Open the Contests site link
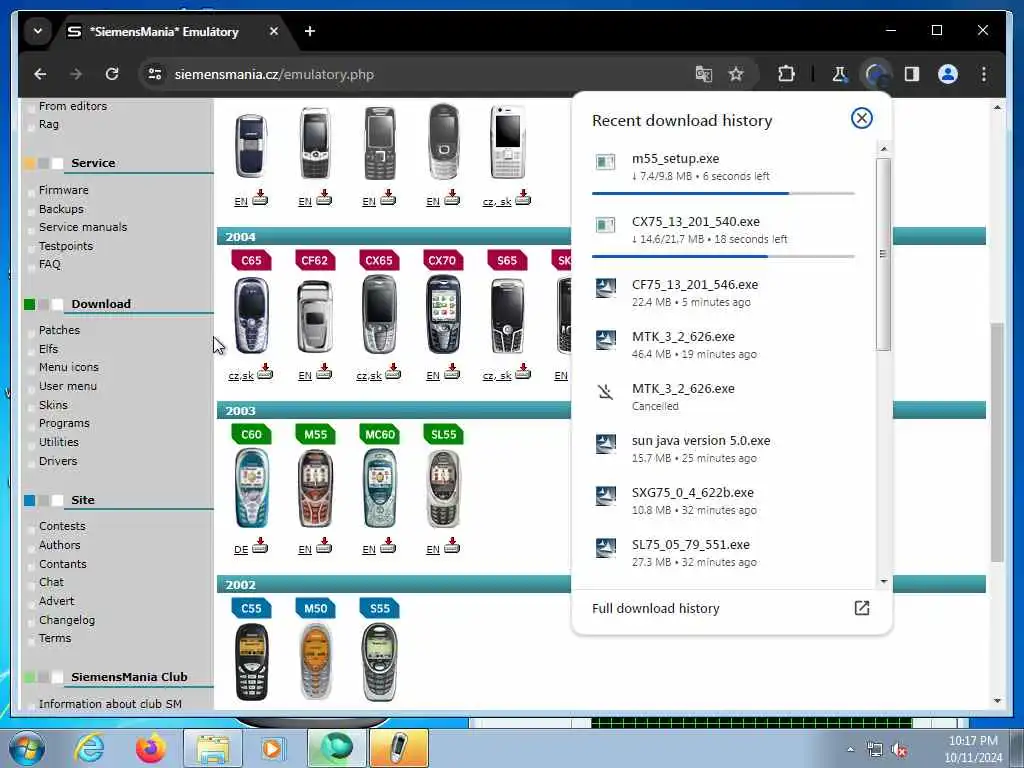 [x=61, y=526]
